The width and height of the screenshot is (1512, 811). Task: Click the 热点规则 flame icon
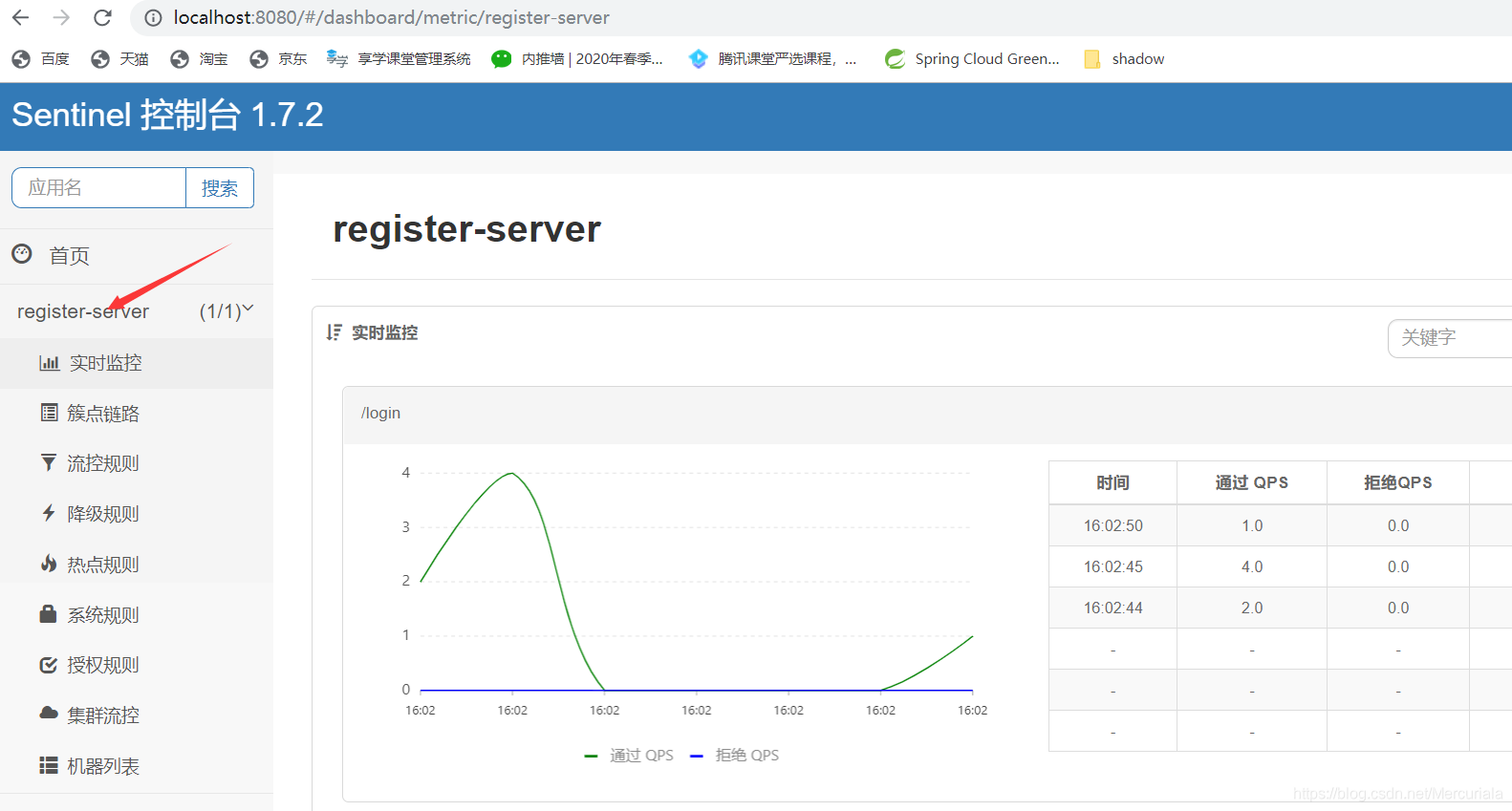point(49,564)
